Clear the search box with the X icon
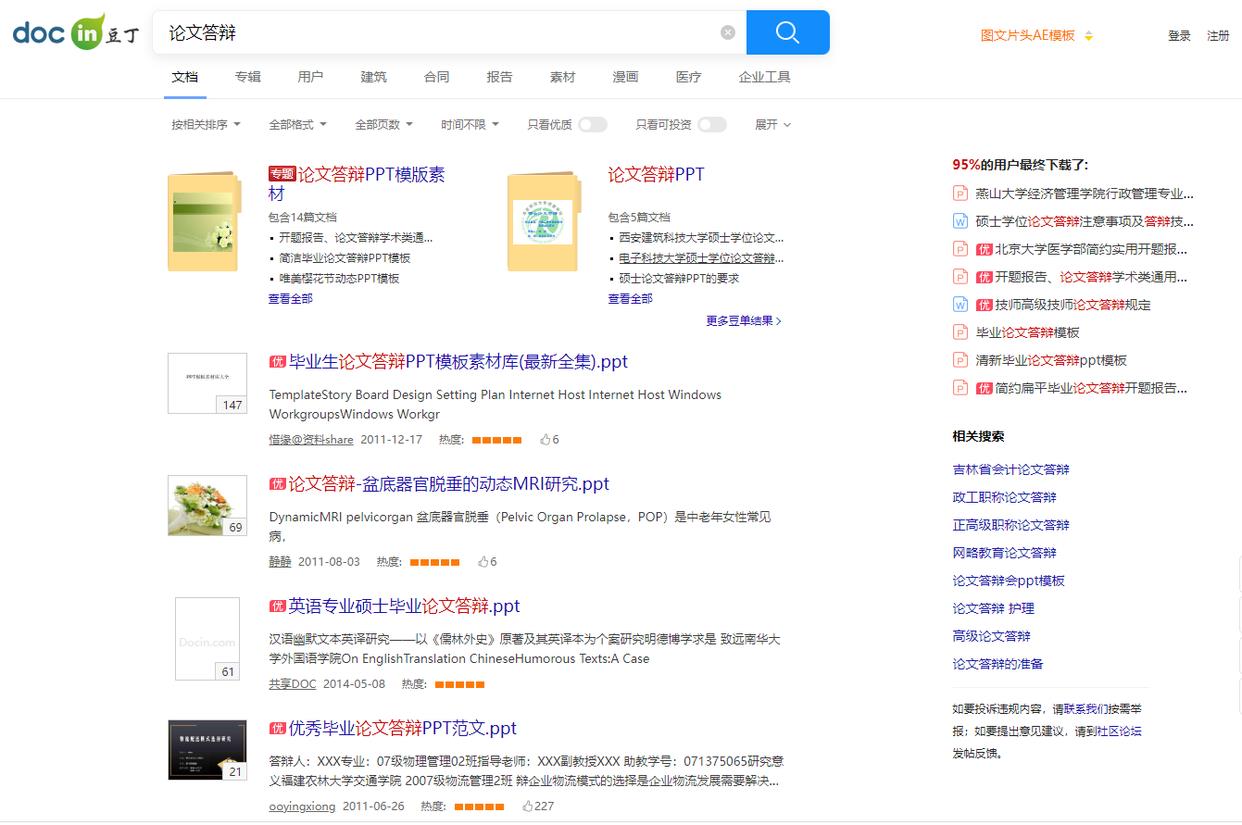This screenshot has height=825, width=1242. 728,33
